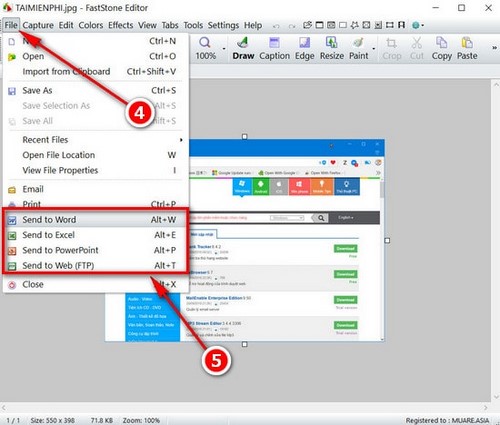Open the Help menu
Image resolution: width=500 pixels, height=425 pixels.
pyautogui.click(x=253, y=25)
